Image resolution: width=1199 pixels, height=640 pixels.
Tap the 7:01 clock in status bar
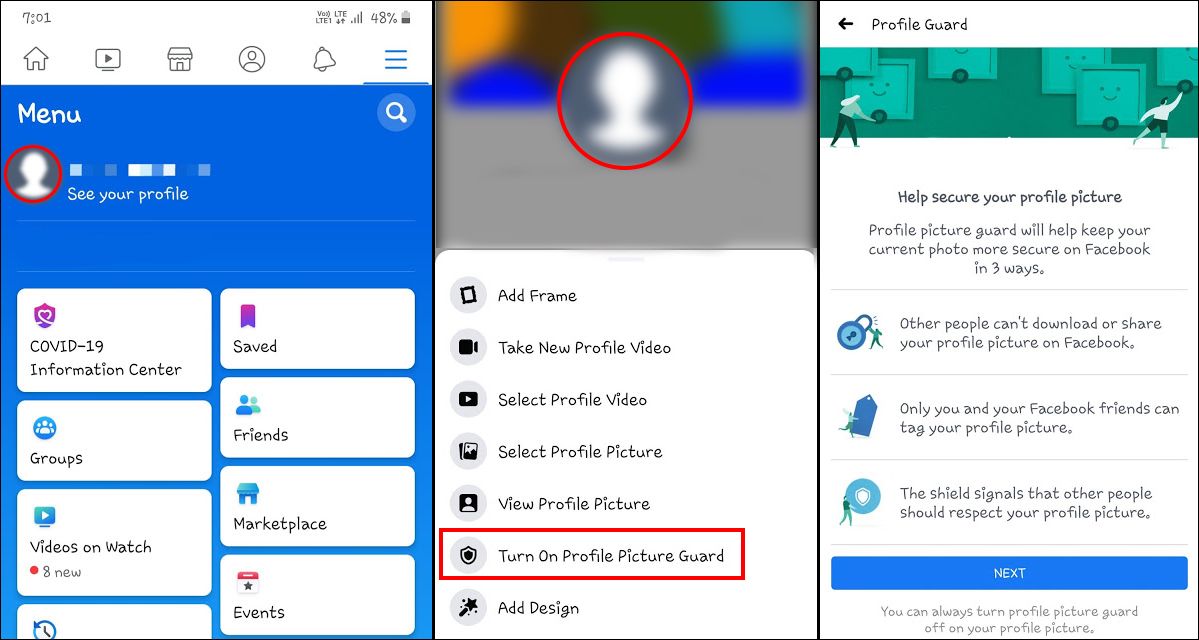click(37, 17)
